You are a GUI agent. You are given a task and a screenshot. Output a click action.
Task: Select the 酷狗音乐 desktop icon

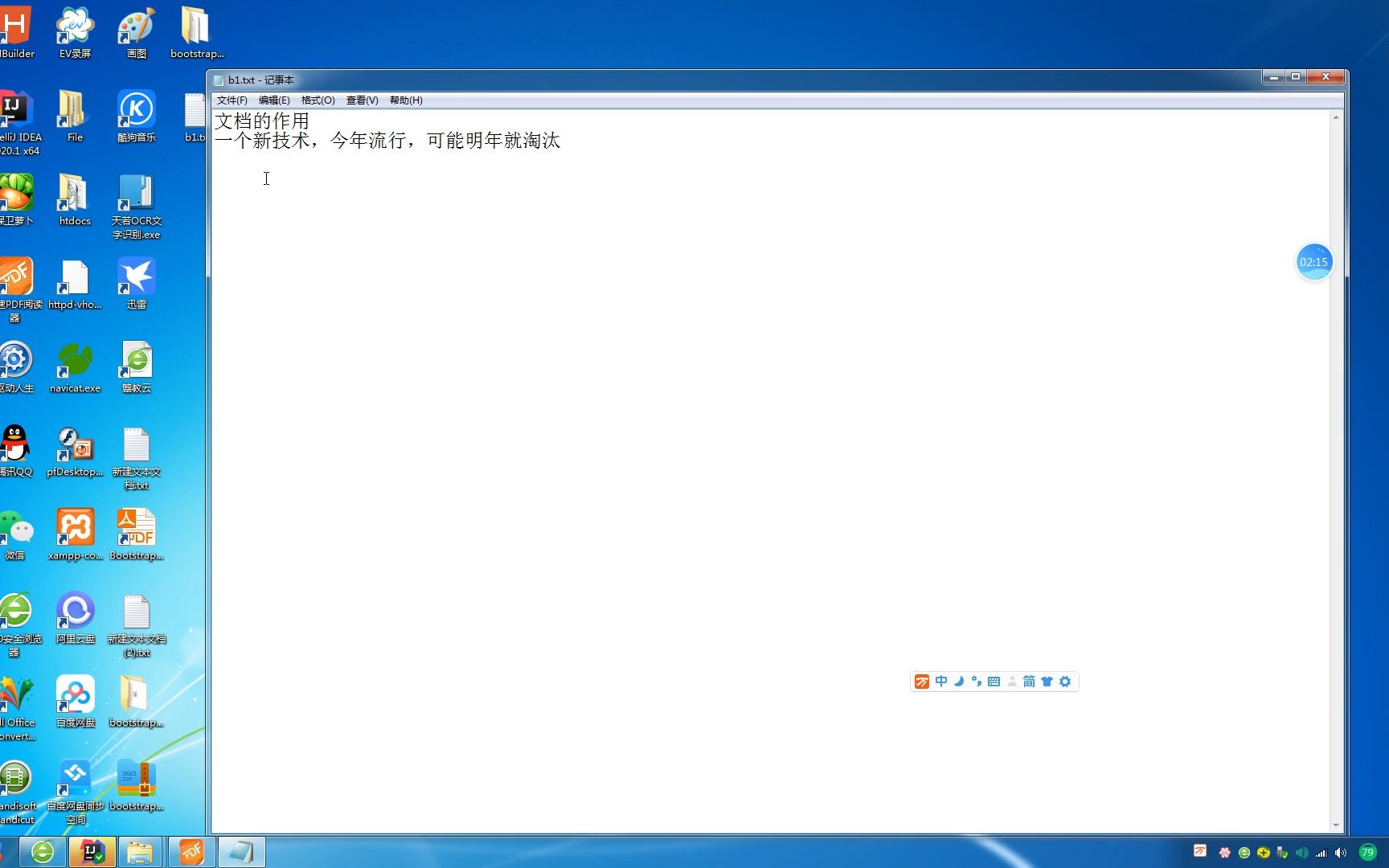click(x=137, y=117)
